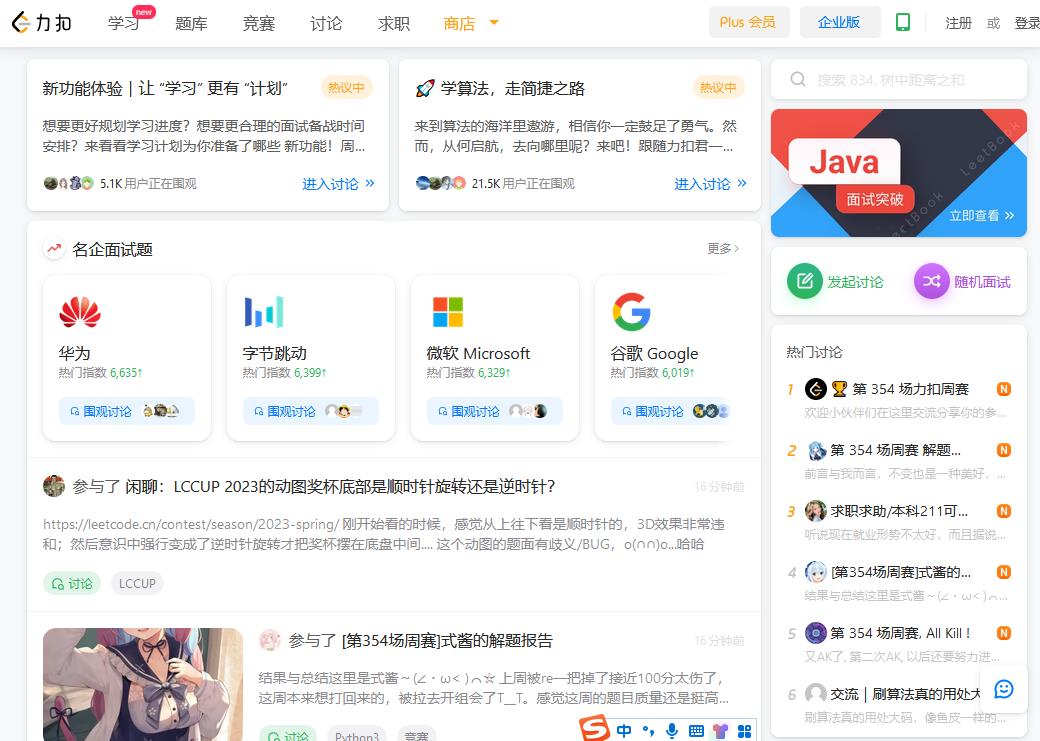1040x741 pixels.
Task: Open the Java 面试突破 banner
Action: tap(898, 173)
